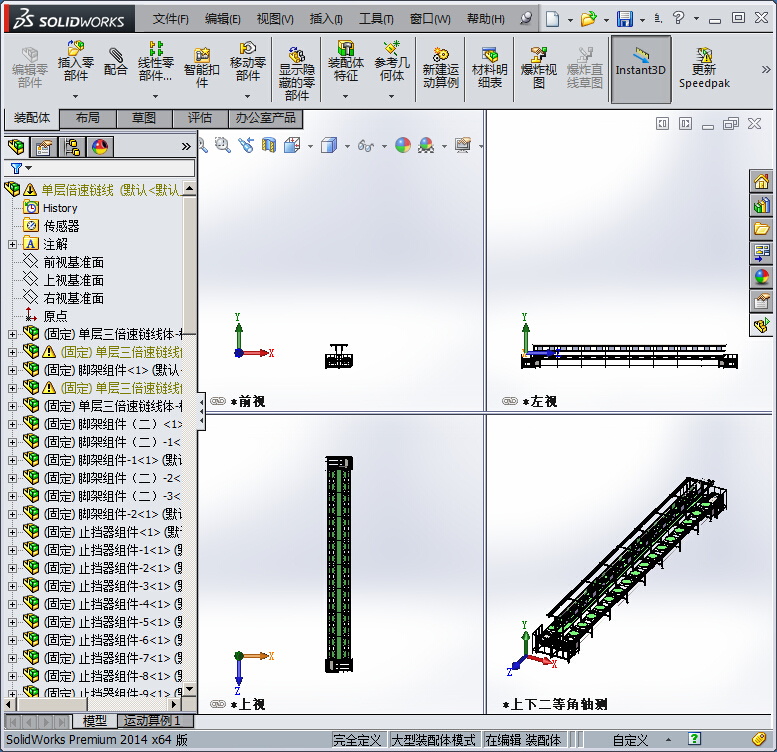Open the View Orientation icon
The image size is (777, 752).
pyautogui.click(x=292, y=145)
